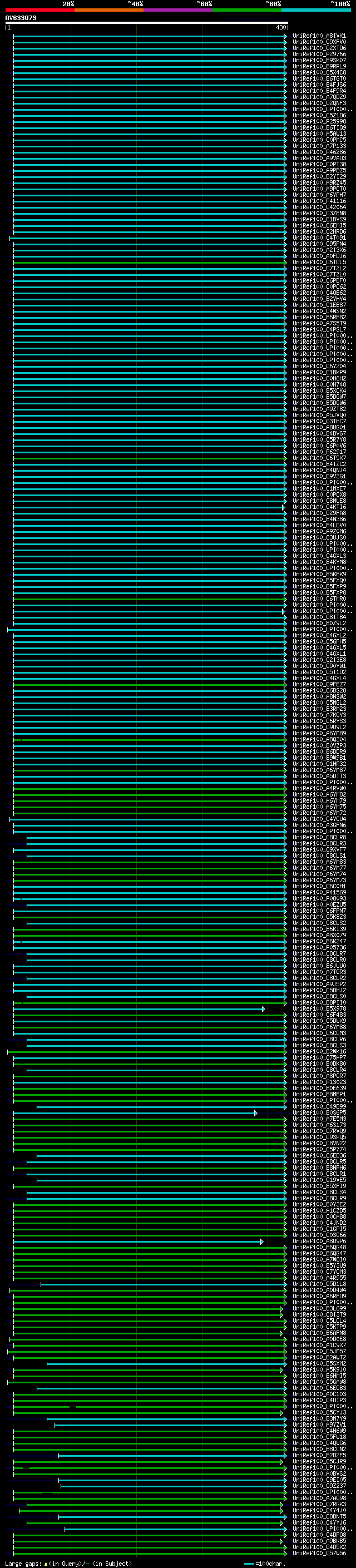Viewport: 356px width, 1568px height.
Task: Choose the UniRef100_P25998 entry
Action: tap(319, 122)
